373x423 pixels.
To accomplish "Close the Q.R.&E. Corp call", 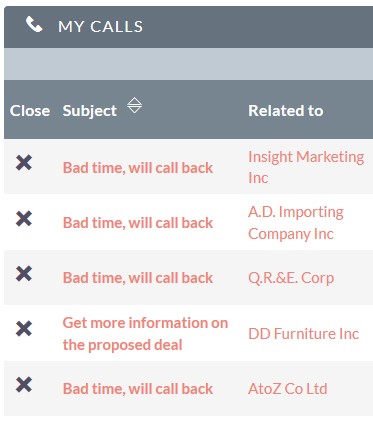I will point(24,274).
